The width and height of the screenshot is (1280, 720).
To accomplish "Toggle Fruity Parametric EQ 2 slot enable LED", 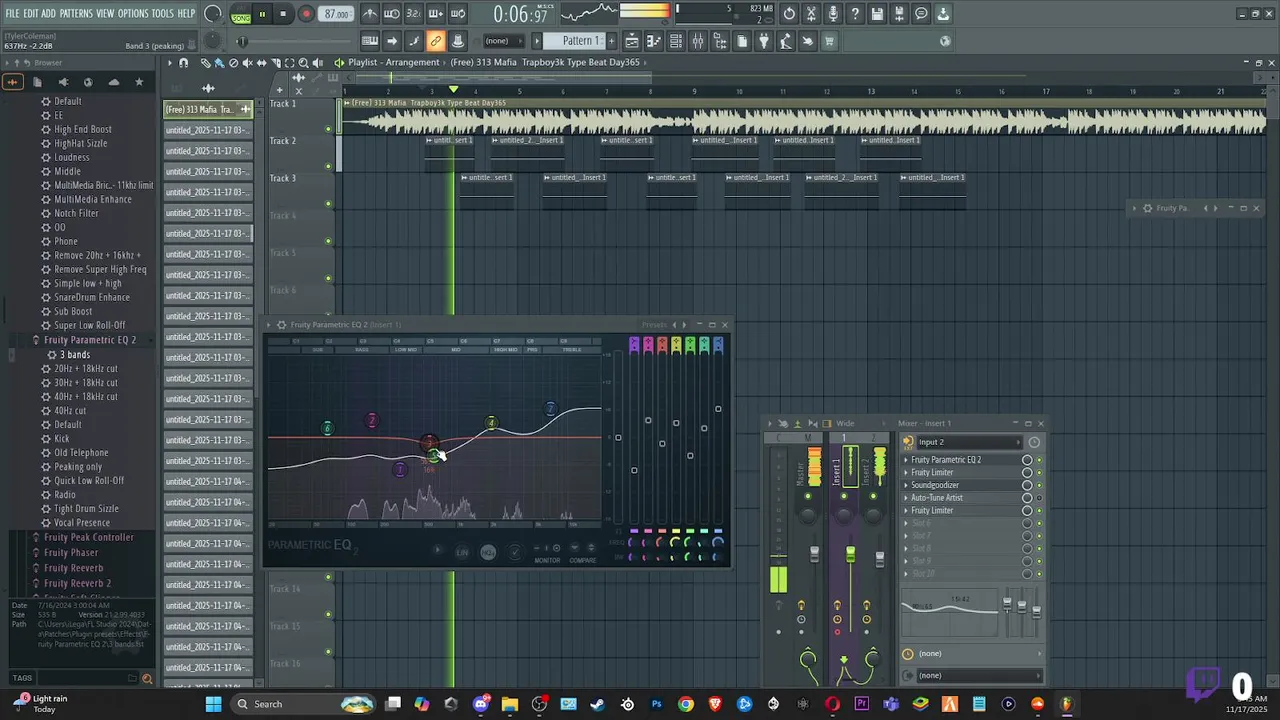I will 1039,460.
